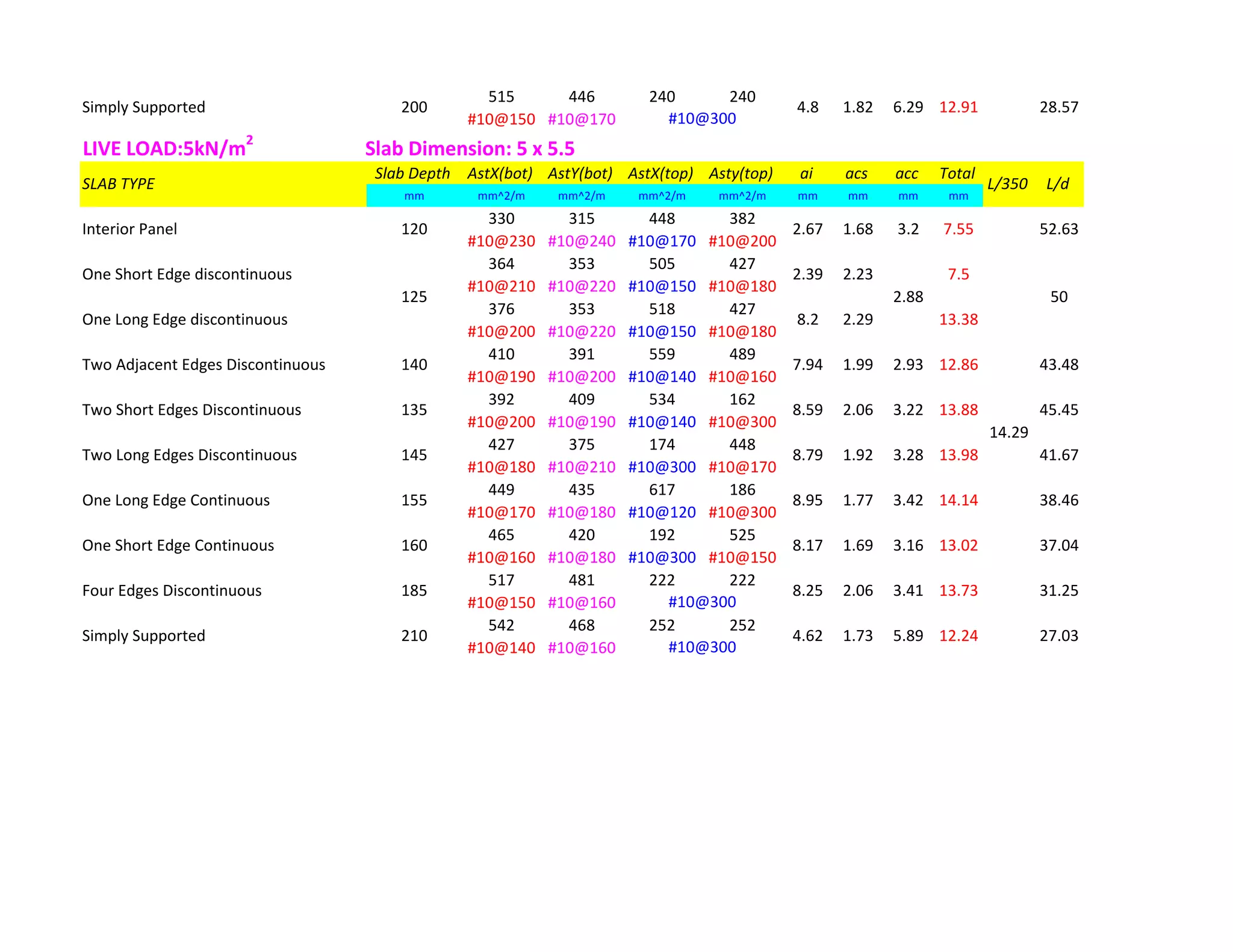1233x952 pixels.
Task: Click the red total value 7.55
Action: click(x=958, y=229)
